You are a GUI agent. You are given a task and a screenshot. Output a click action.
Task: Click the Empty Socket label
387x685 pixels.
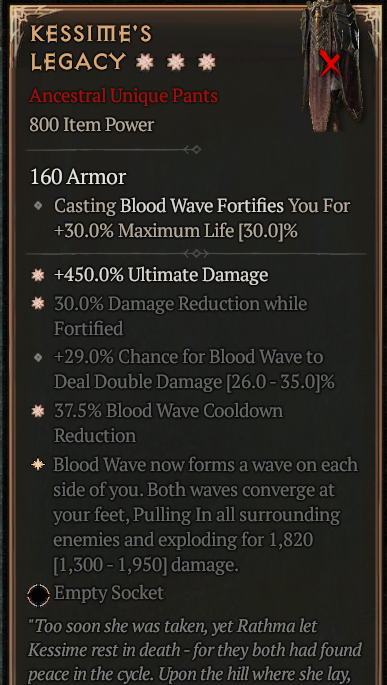[109, 593]
